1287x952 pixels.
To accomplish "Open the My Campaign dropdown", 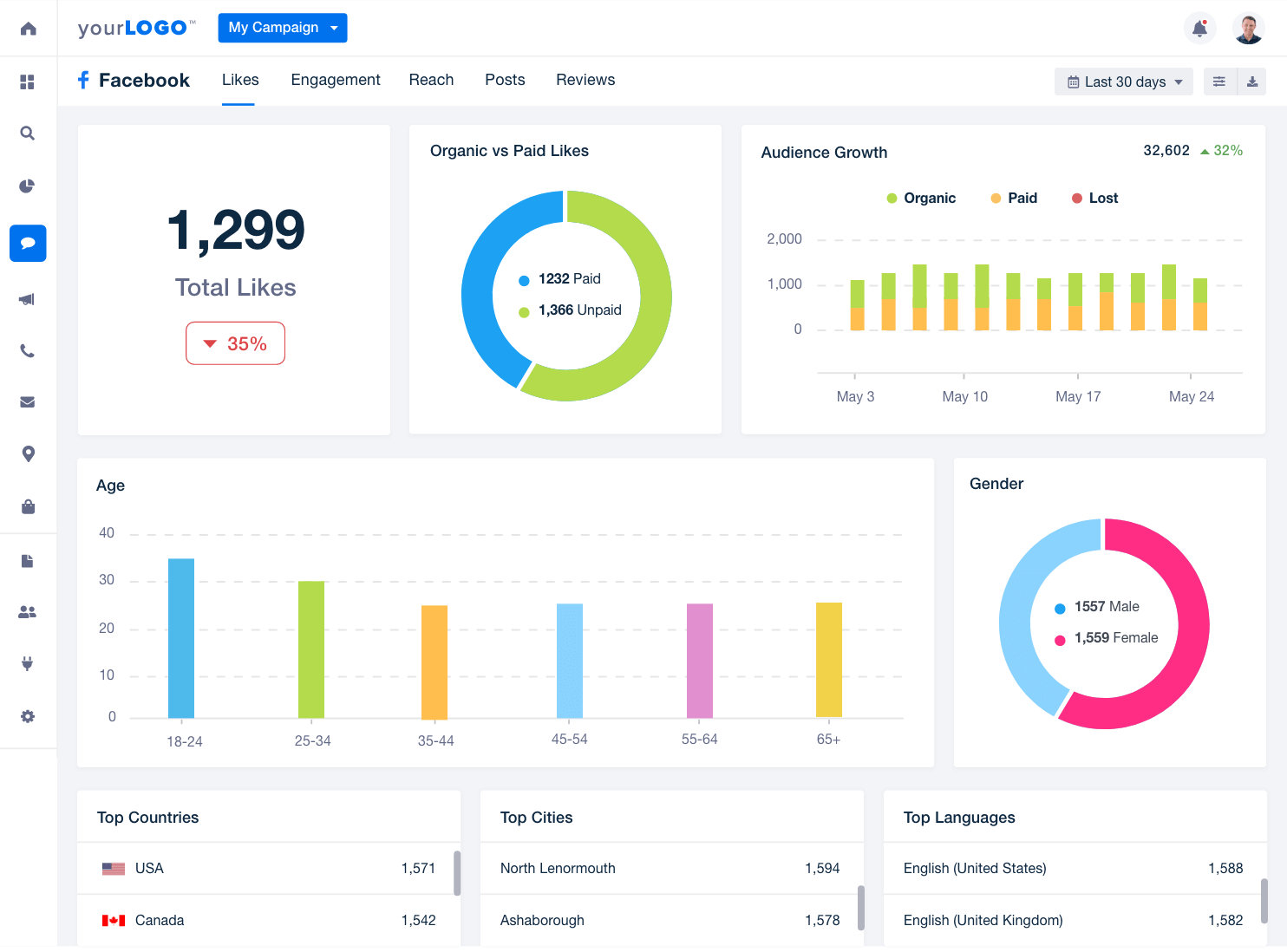I will (283, 28).
